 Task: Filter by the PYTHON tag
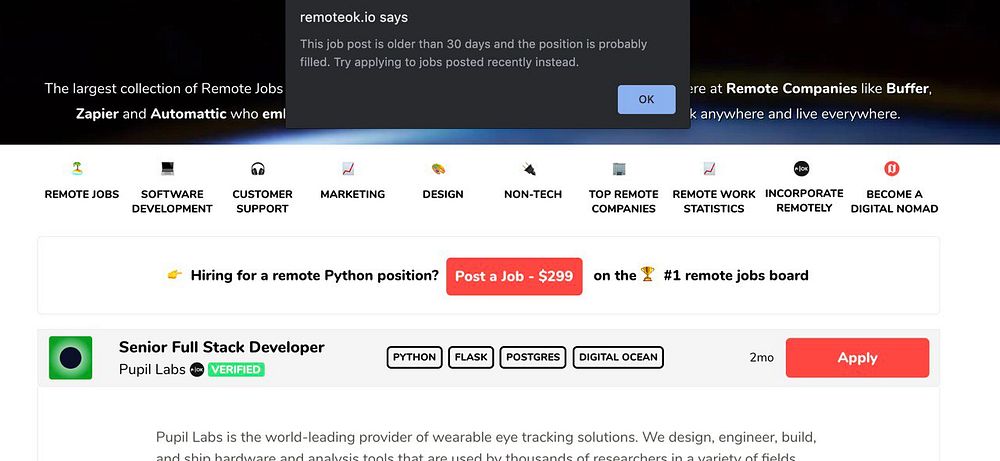(414, 357)
